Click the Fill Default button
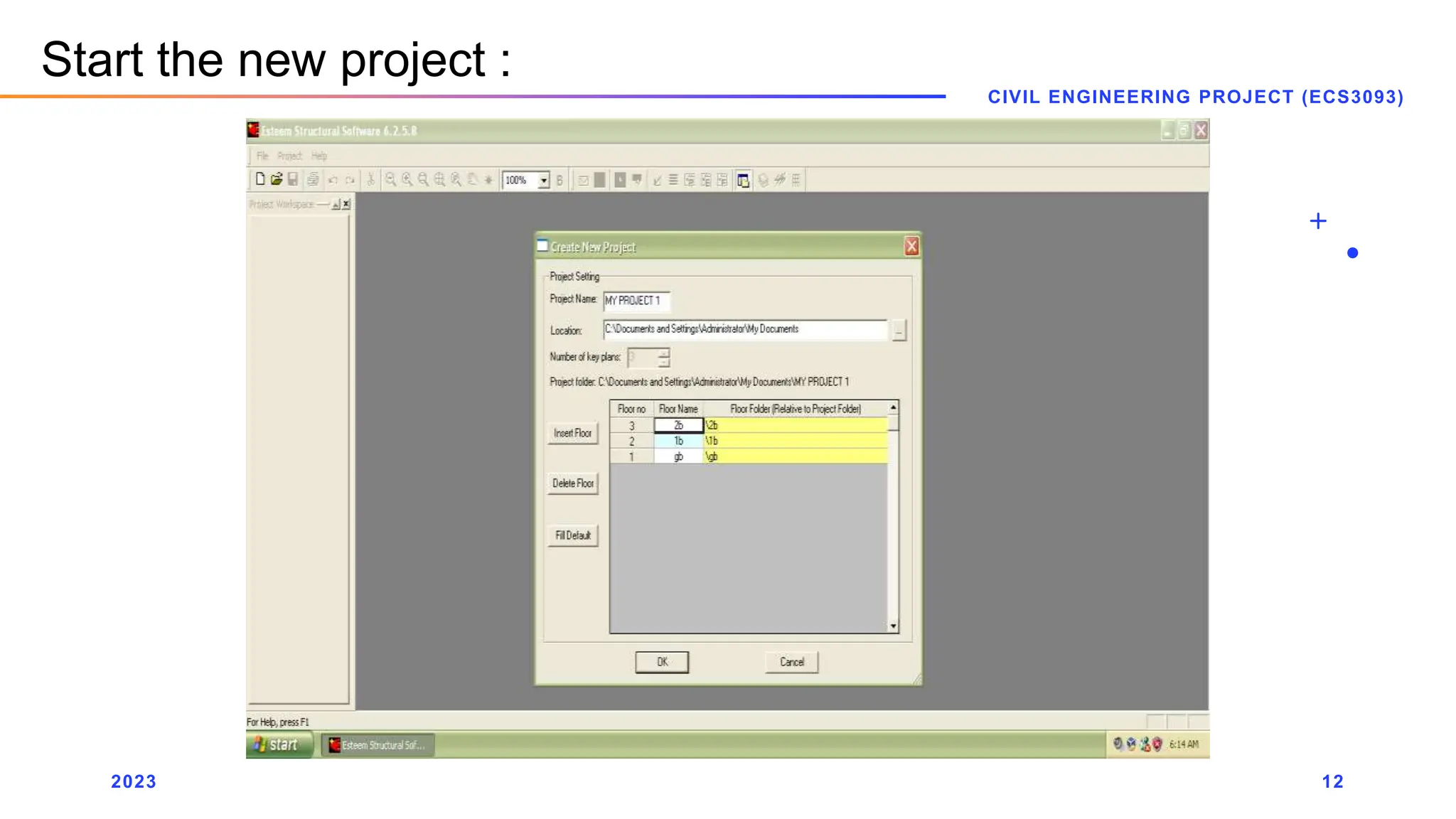 (572, 535)
